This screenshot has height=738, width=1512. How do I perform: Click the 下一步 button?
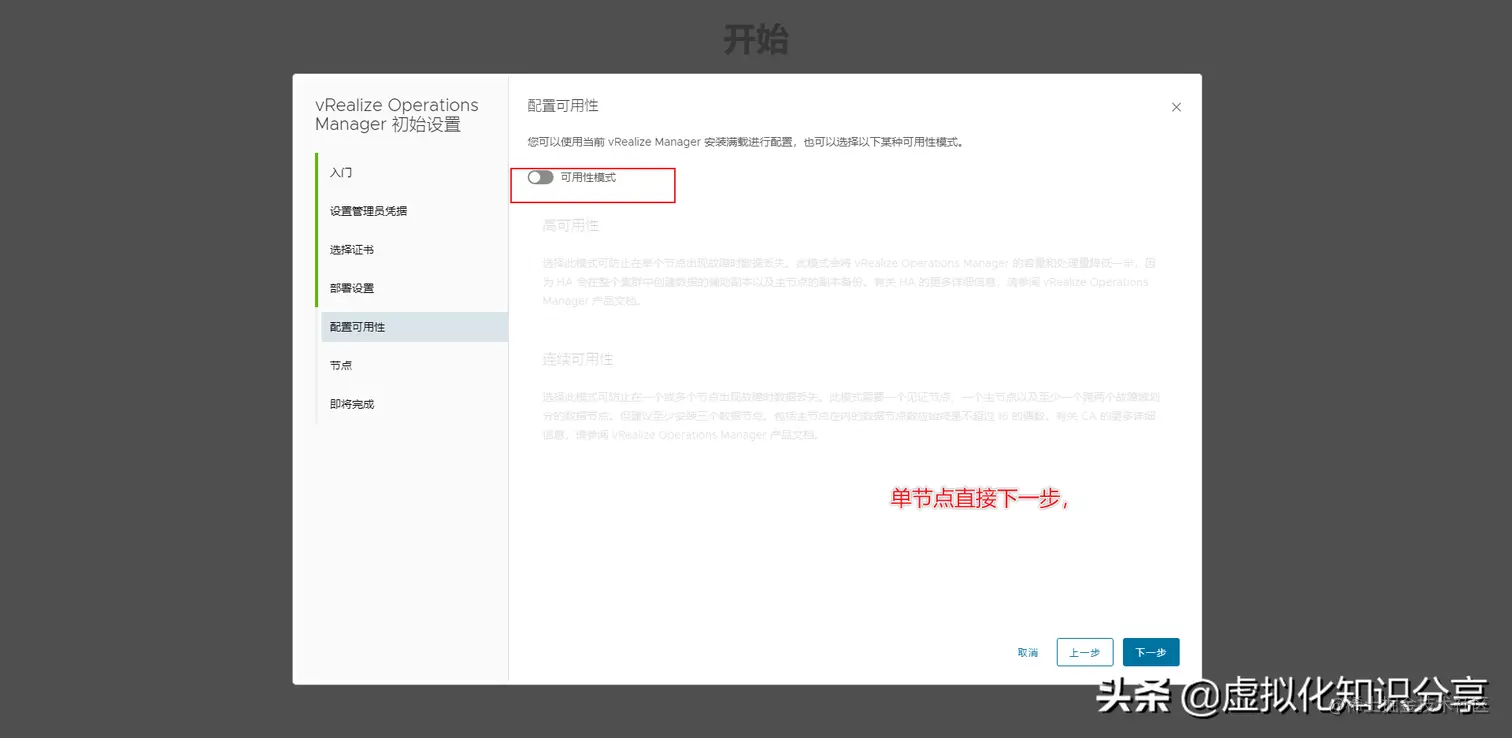1150,651
